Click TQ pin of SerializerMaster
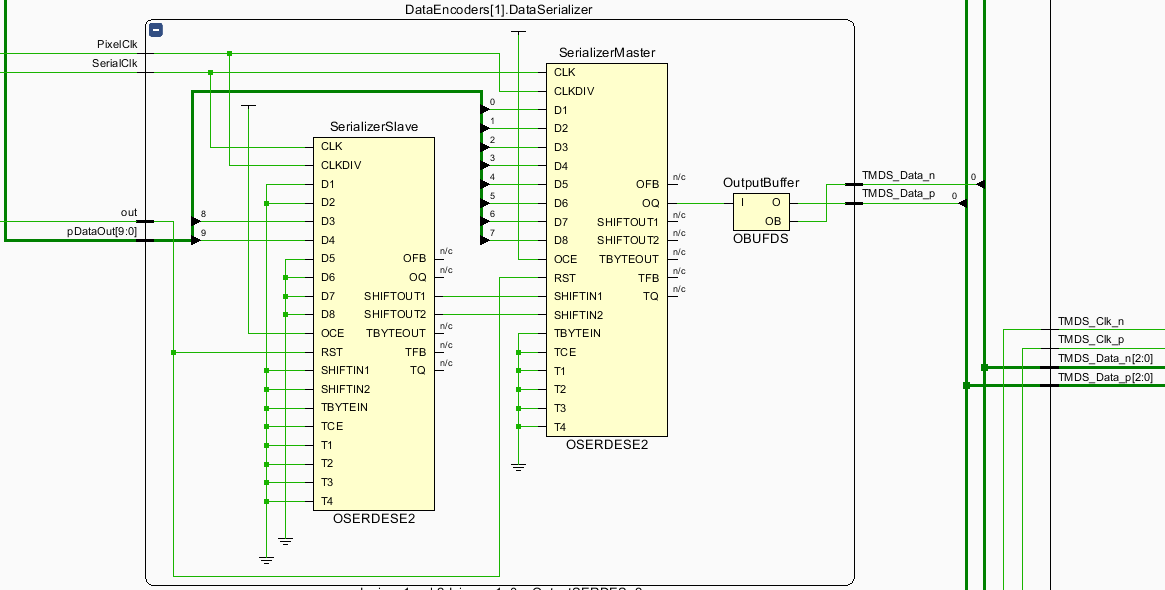1165x590 pixels. [x=652, y=296]
